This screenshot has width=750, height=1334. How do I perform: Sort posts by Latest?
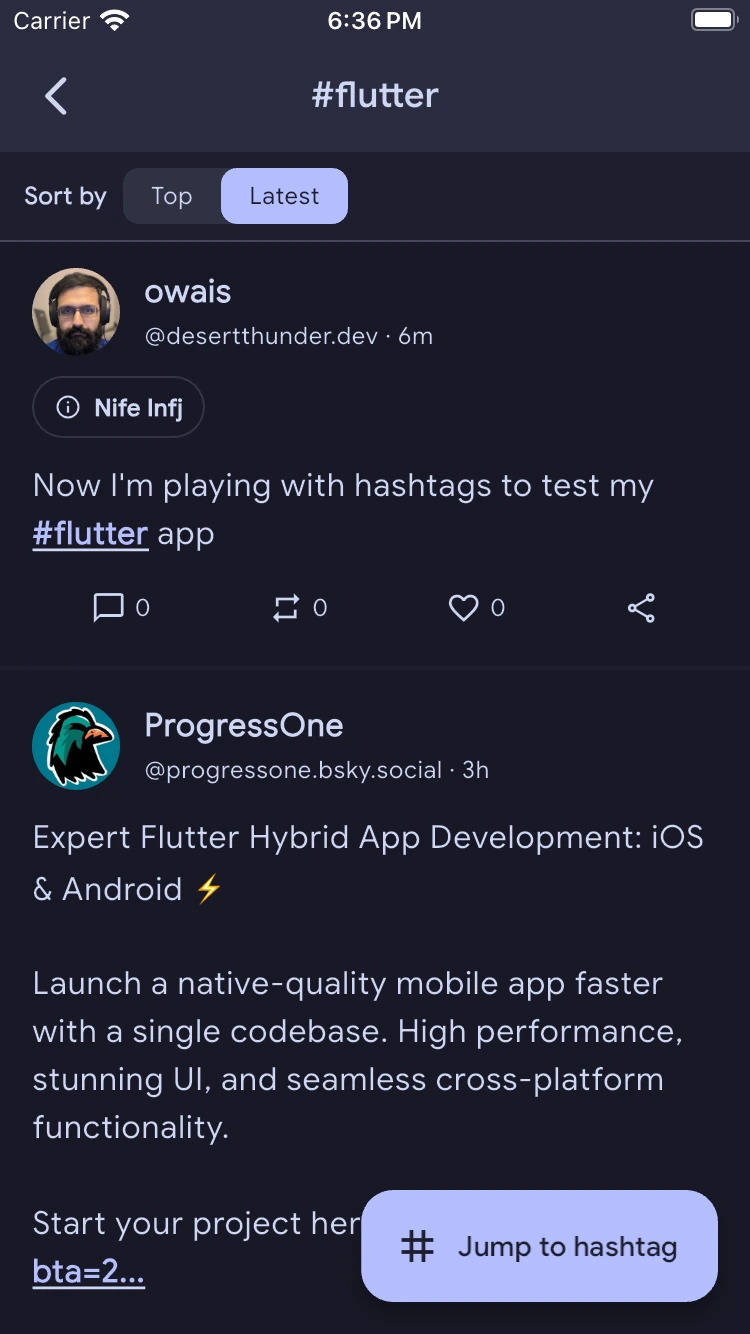tap(284, 196)
